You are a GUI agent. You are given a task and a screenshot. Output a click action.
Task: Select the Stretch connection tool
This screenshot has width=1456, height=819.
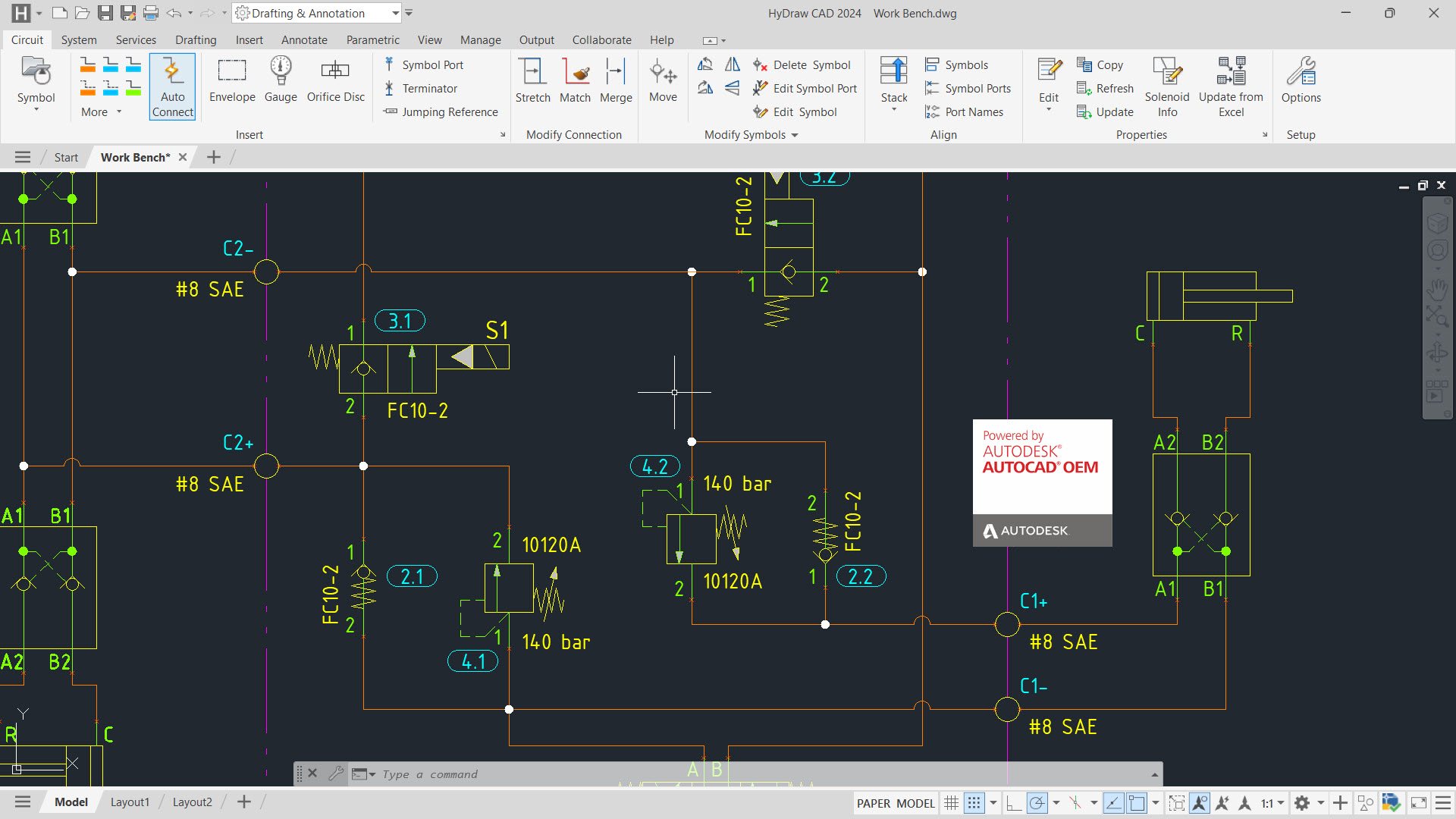click(x=532, y=80)
